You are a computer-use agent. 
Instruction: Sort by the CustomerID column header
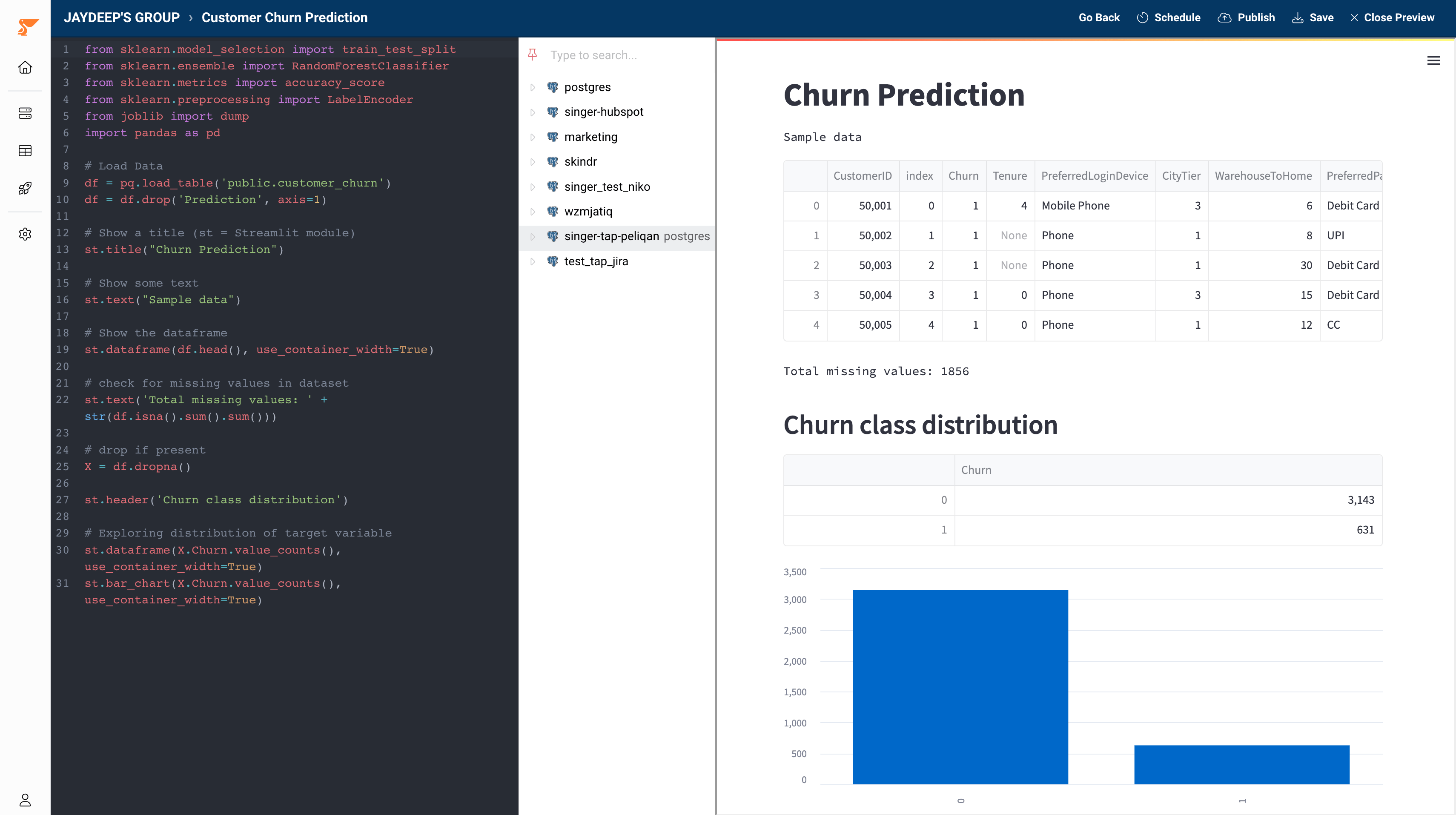point(863,176)
